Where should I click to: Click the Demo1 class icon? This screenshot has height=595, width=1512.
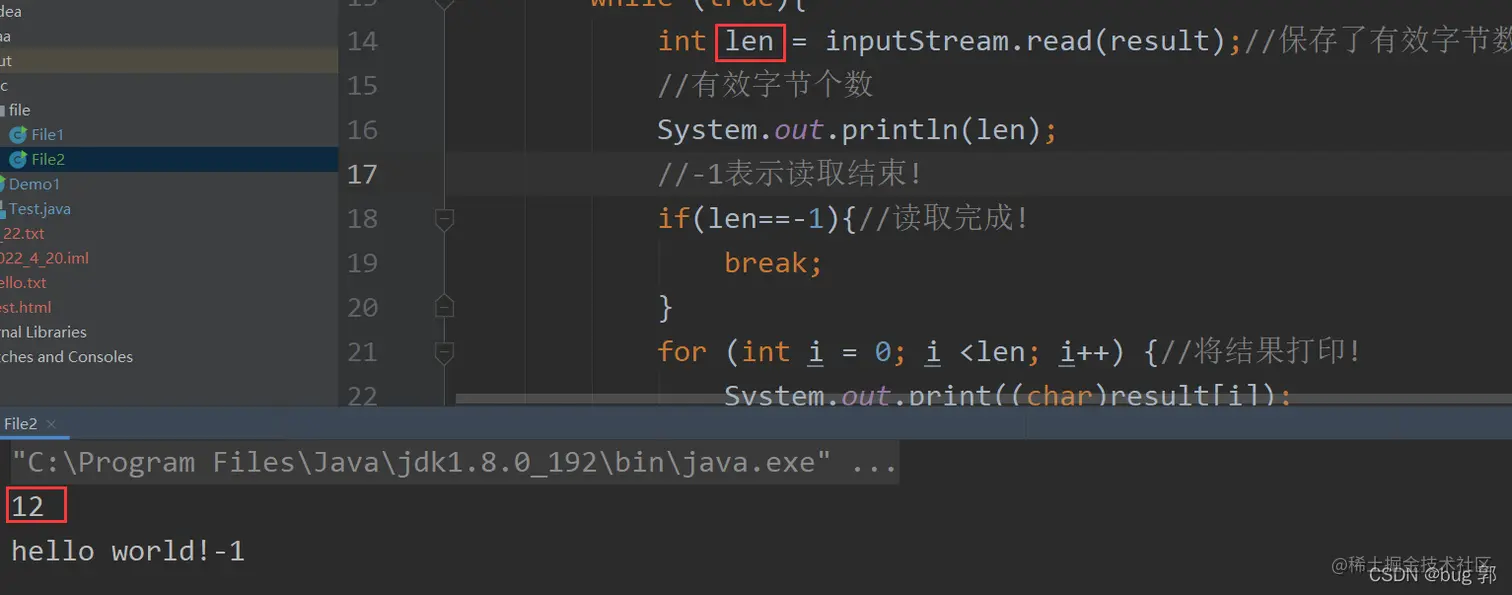(3, 183)
